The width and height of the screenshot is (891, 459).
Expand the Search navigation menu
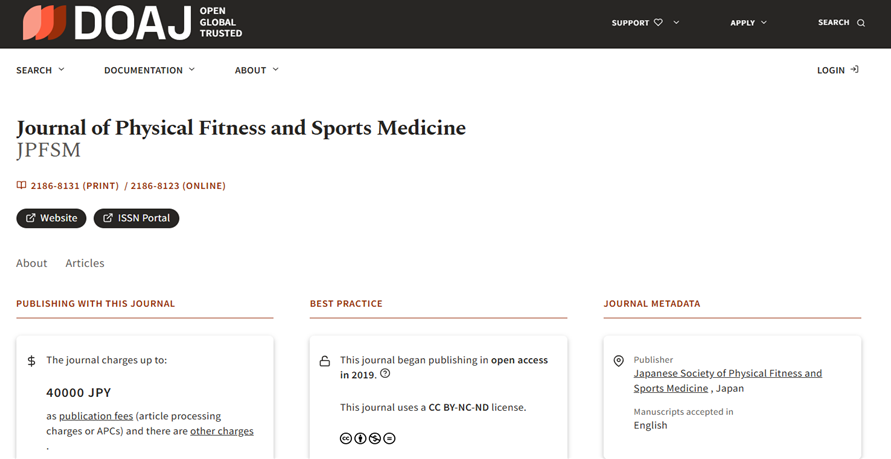pyautogui.click(x=40, y=70)
